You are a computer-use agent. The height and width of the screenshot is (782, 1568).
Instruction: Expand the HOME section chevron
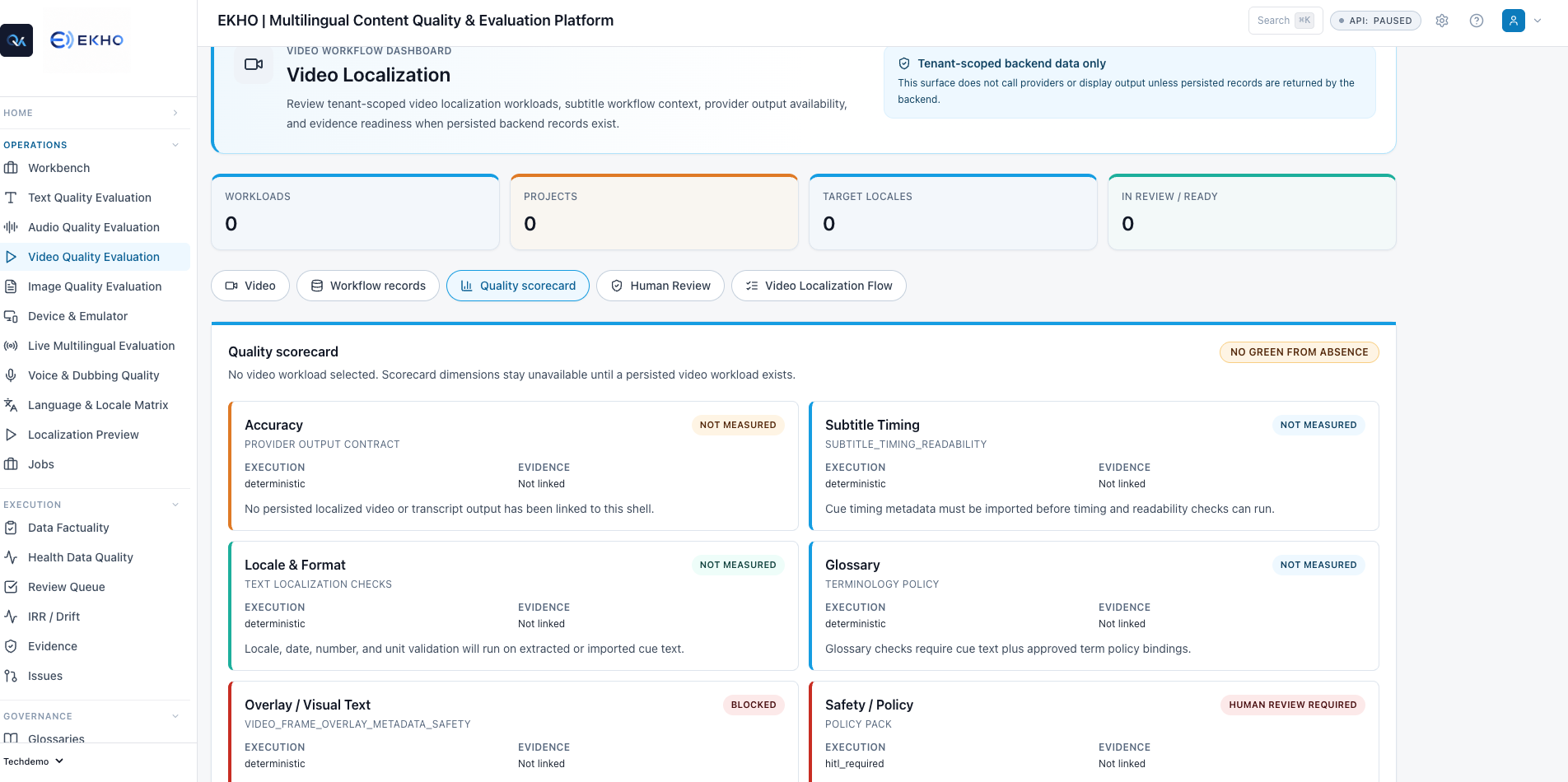coord(175,113)
